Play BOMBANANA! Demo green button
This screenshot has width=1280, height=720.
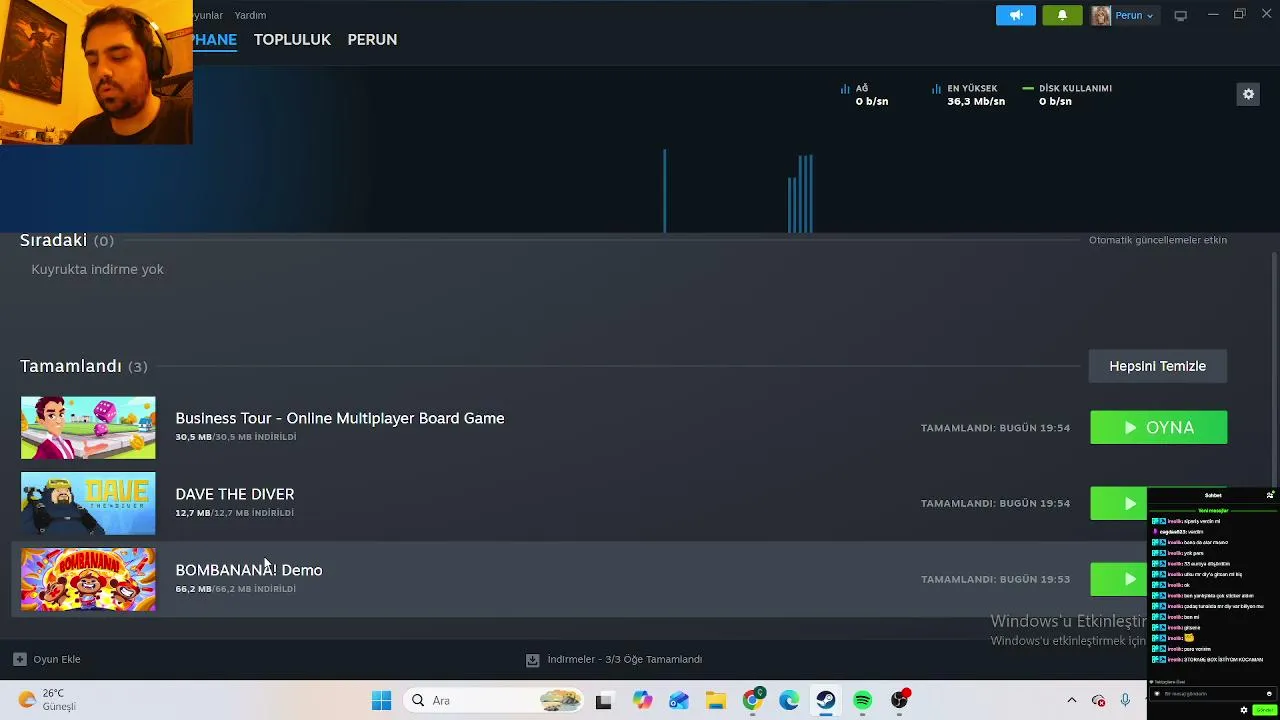coord(1118,579)
